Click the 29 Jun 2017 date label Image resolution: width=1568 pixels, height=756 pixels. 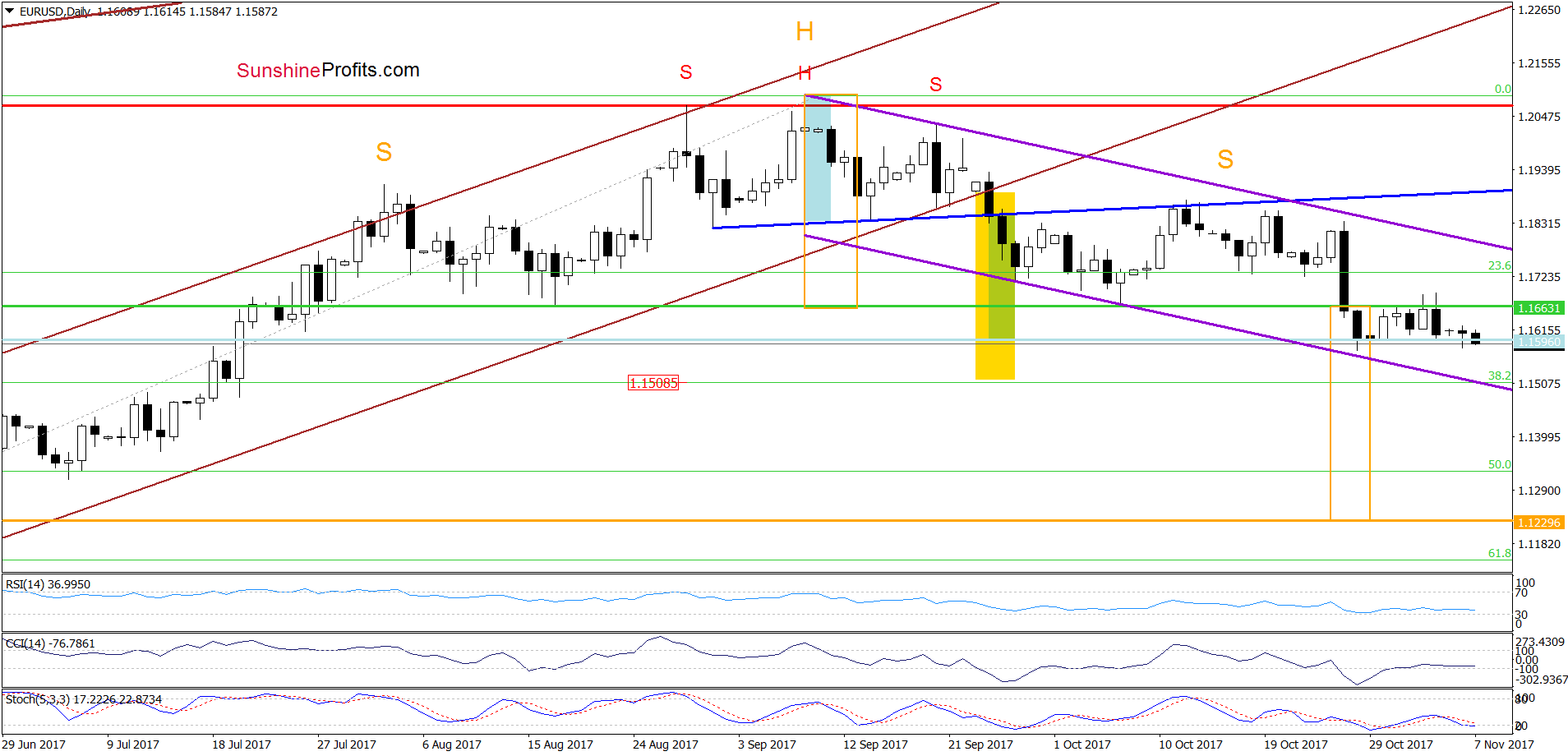point(35,744)
